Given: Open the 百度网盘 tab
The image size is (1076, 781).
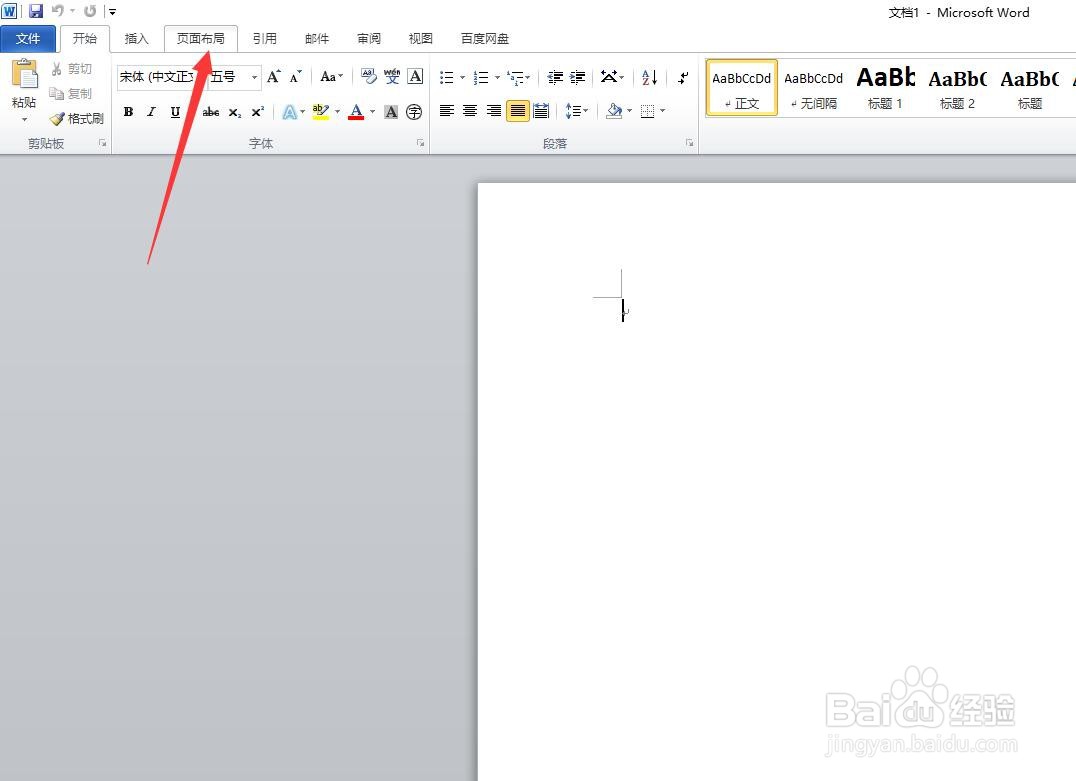Looking at the screenshot, I should tap(484, 38).
